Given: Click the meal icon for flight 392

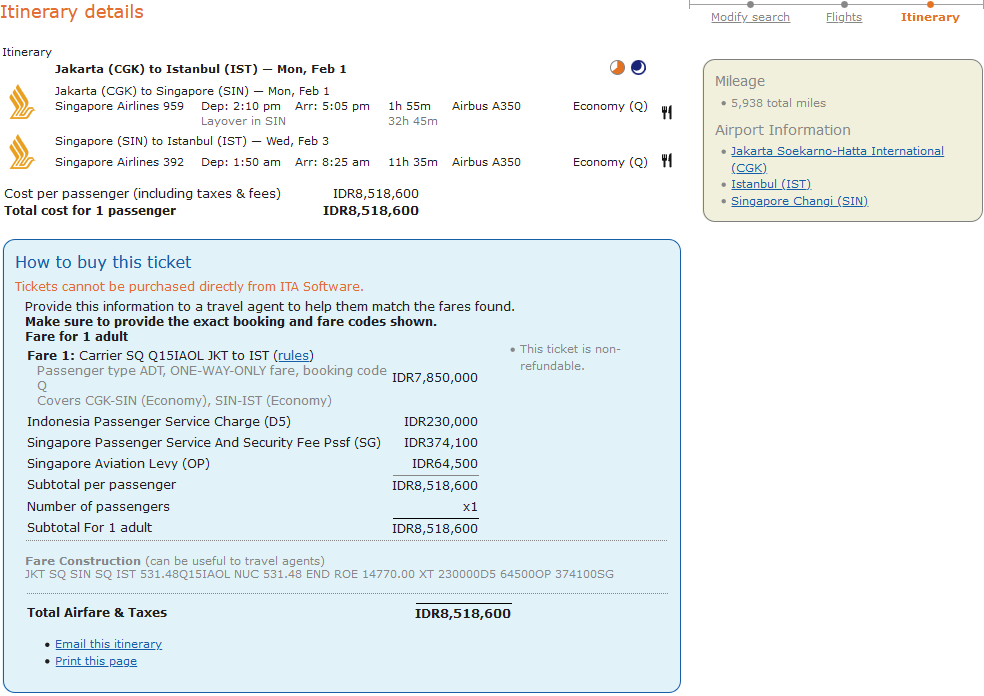Looking at the screenshot, I should [666, 161].
